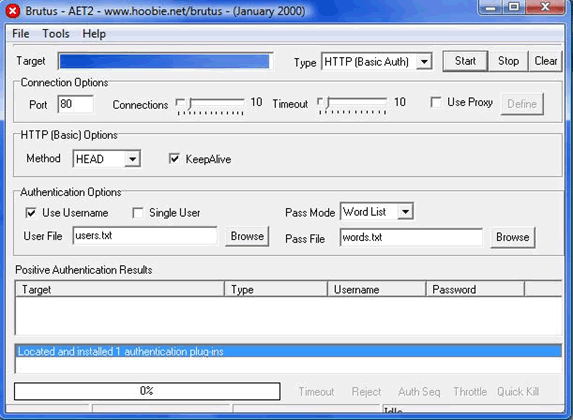Image resolution: width=573 pixels, height=420 pixels.
Task: Click the 0% progress bar
Action: [x=147, y=391]
